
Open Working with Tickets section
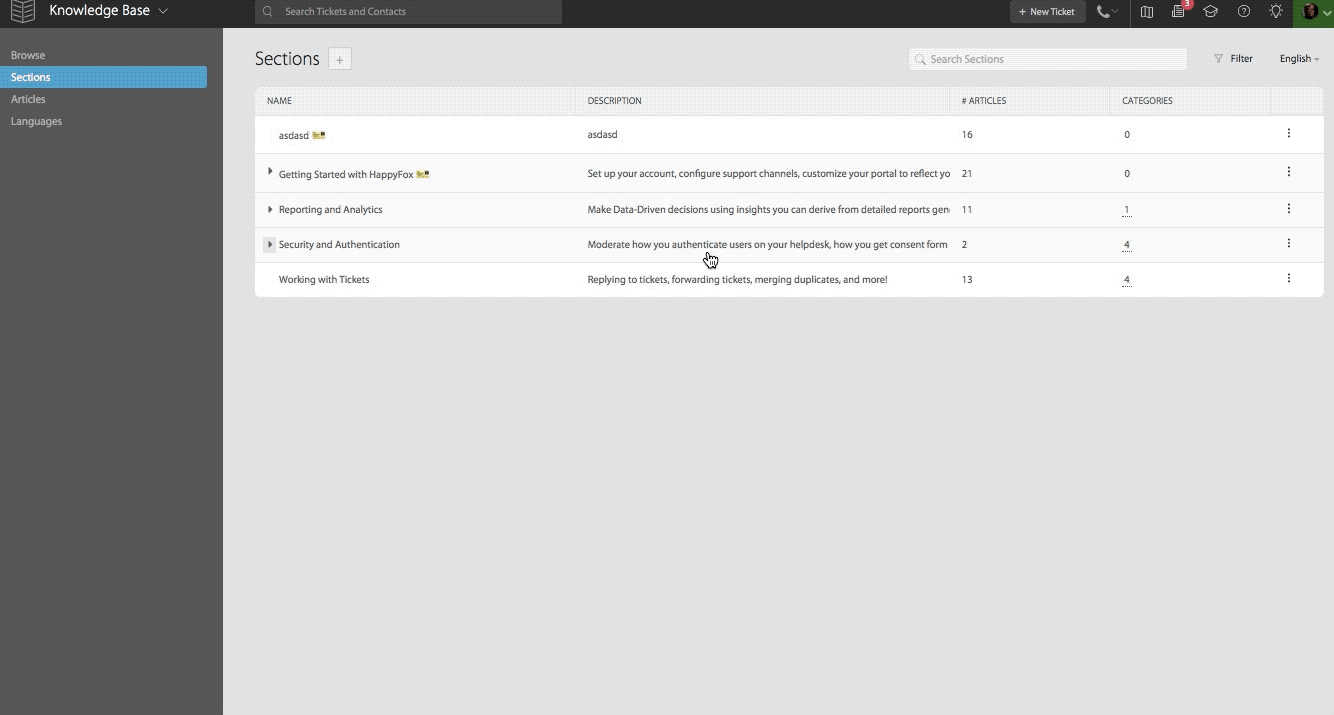click(324, 279)
